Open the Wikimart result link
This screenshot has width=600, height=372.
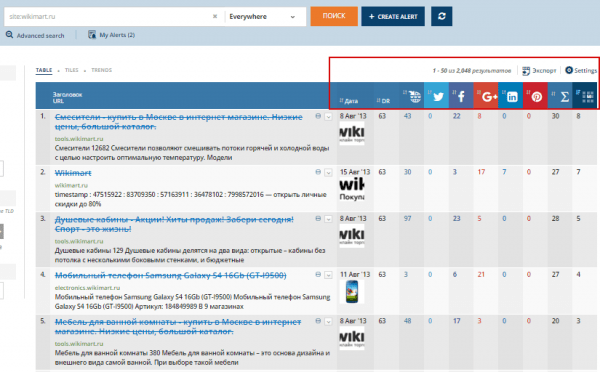73,173
